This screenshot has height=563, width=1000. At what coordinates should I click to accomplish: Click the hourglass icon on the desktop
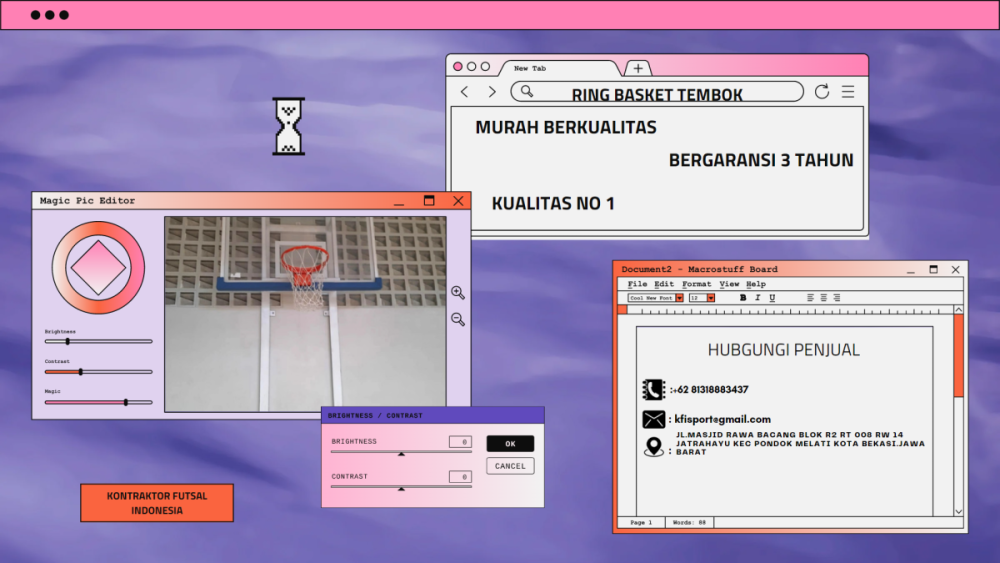(x=289, y=126)
